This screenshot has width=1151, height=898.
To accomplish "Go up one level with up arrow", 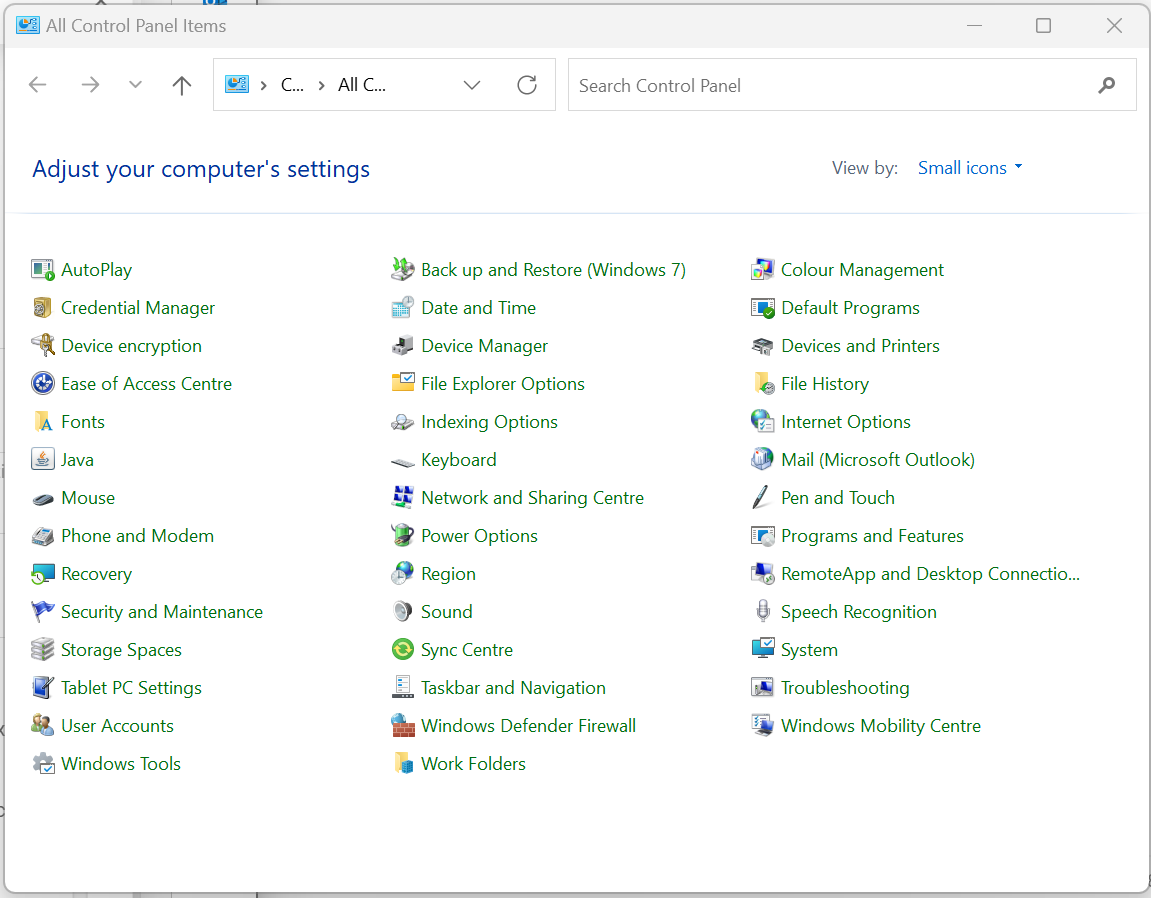I will coord(182,85).
